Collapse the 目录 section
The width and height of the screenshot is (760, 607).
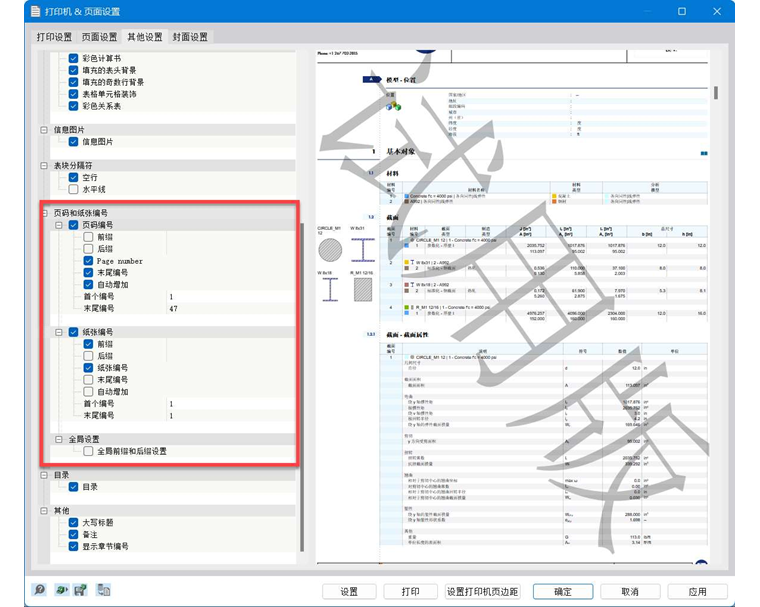44,475
